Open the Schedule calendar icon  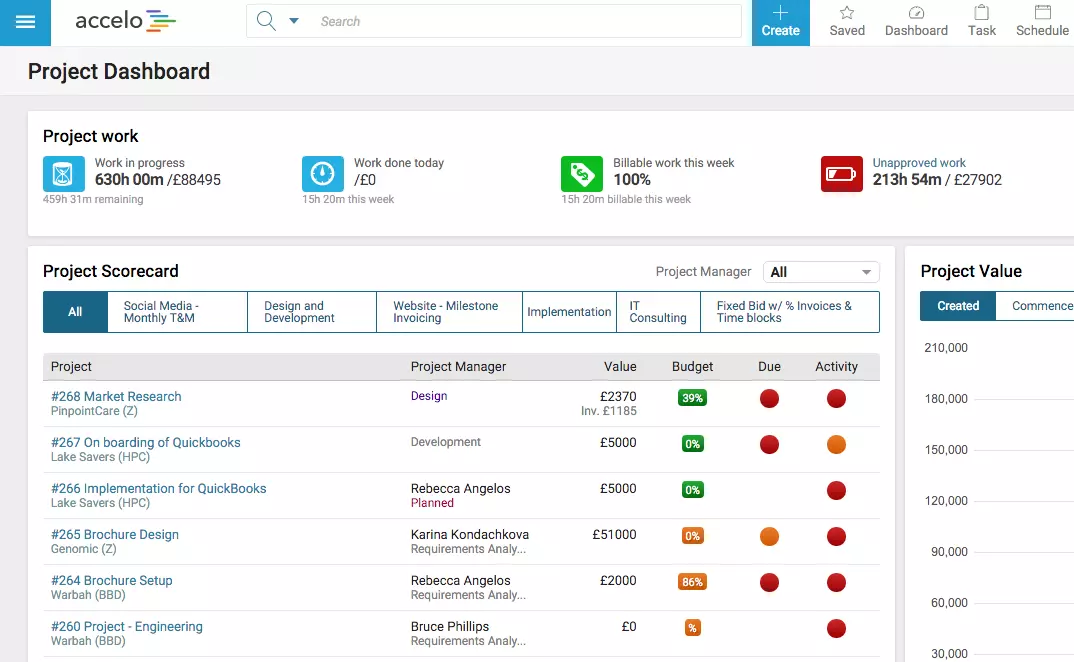tap(1042, 13)
